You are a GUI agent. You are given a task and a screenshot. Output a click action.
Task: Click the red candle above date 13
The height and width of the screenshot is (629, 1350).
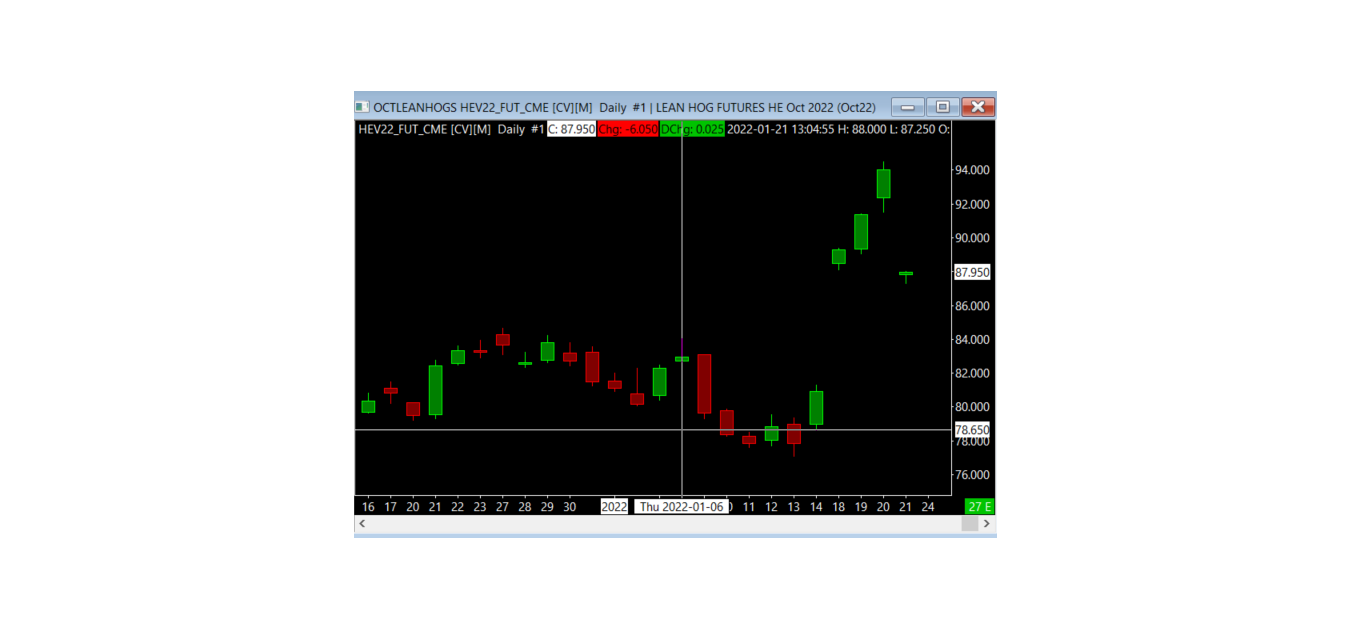(x=794, y=433)
